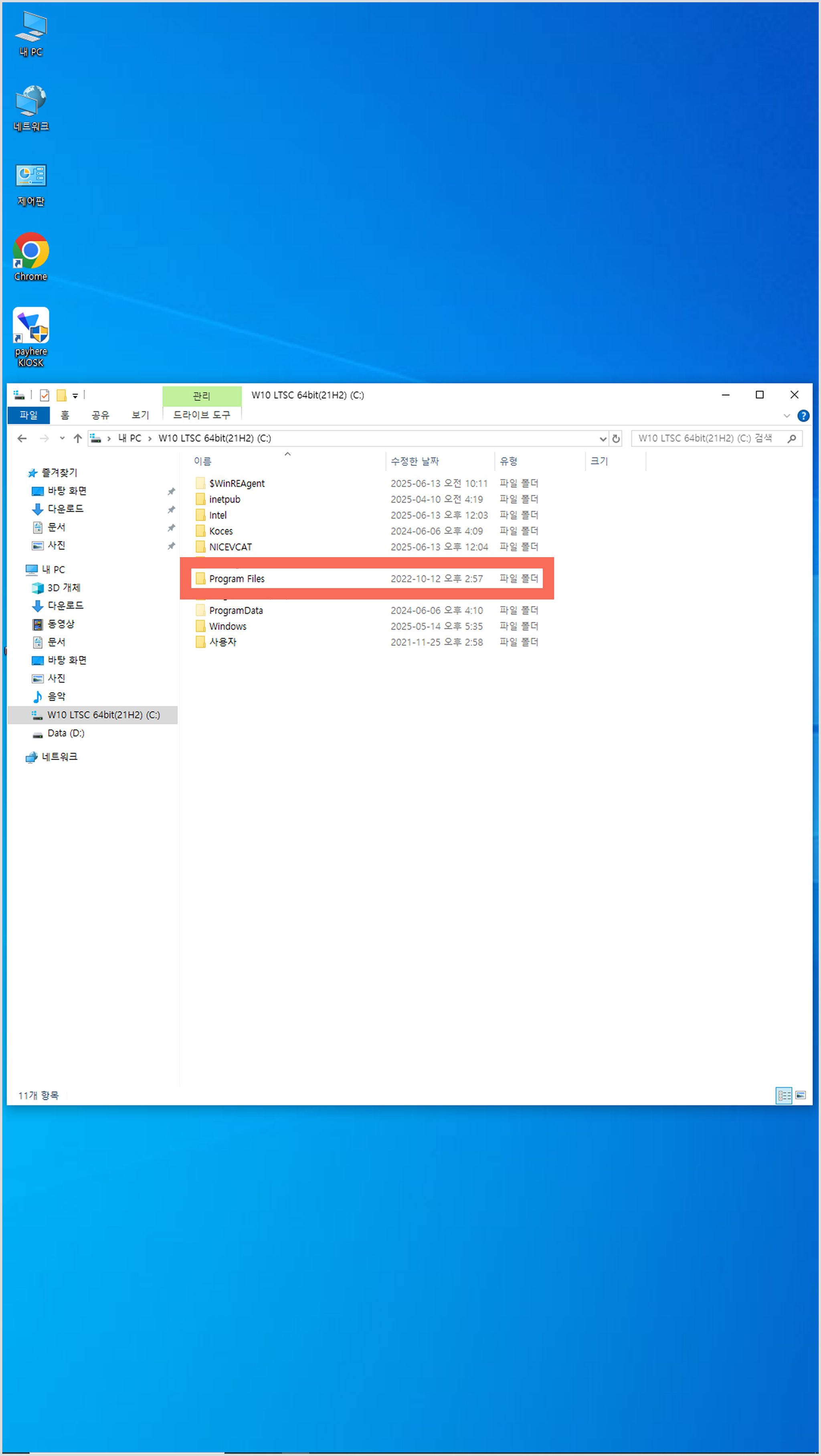Screen dimensions: 821x1456
Task: Open 사진 under 내 PC
Action: click(56, 678)
